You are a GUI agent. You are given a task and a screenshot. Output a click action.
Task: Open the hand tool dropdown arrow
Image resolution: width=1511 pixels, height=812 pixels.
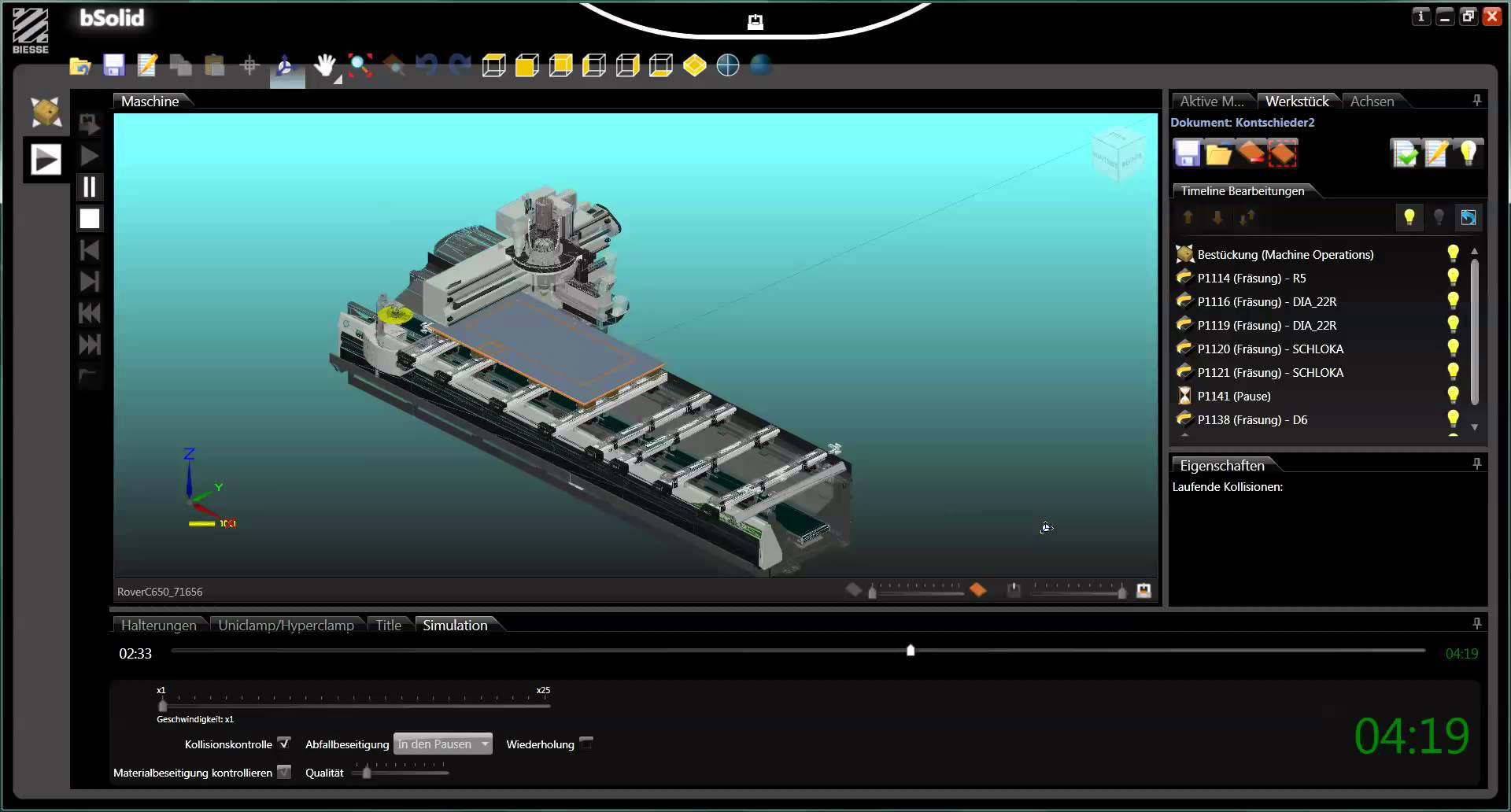point(338,79)
